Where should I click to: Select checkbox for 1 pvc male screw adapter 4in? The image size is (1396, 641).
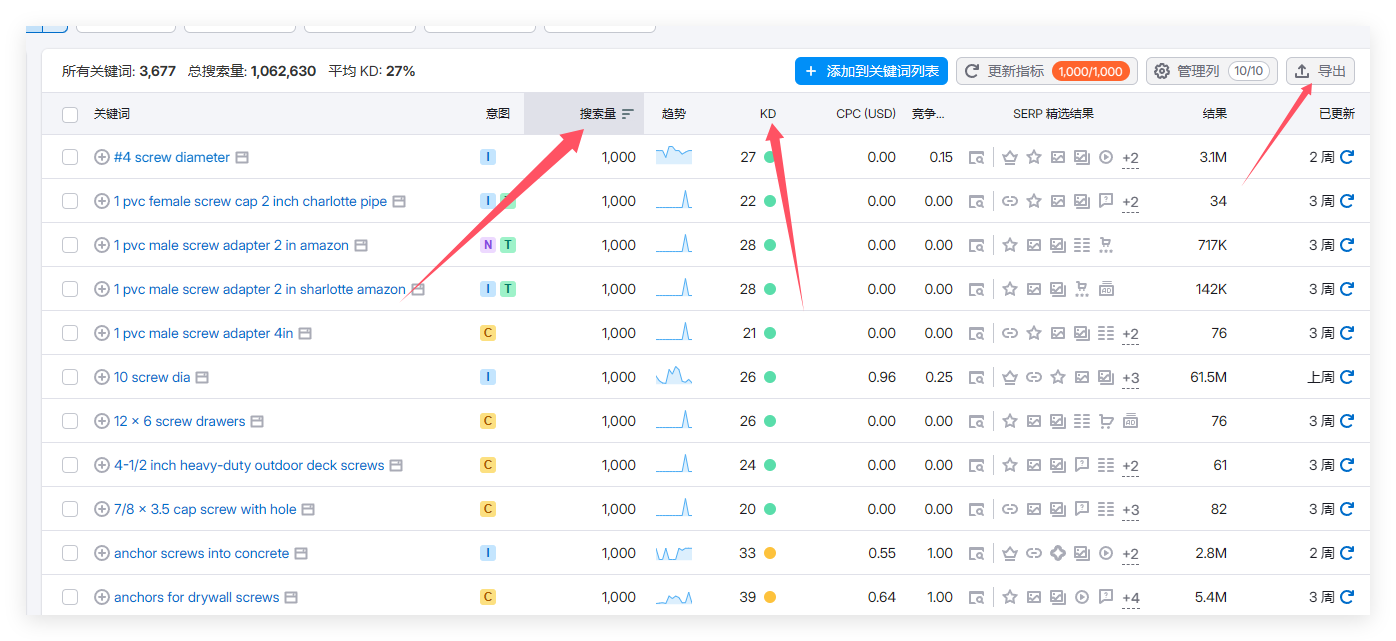(70, 333)
